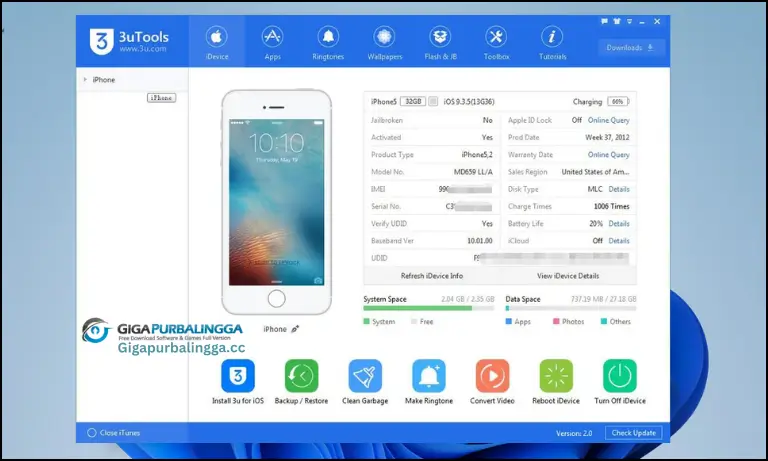The width and height of the screenshot is (768, 461).
Task: Click the iPhone screen preview image
Action: pos(277,202)
